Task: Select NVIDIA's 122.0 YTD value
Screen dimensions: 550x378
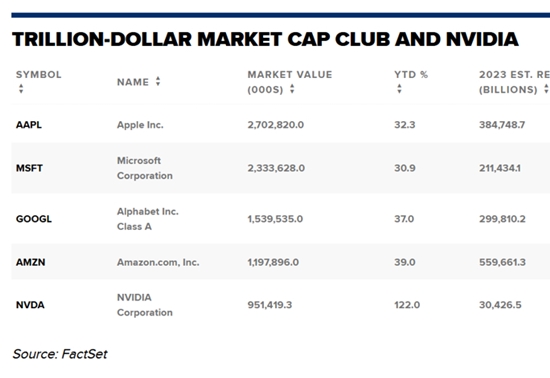Action: (407, 305)
